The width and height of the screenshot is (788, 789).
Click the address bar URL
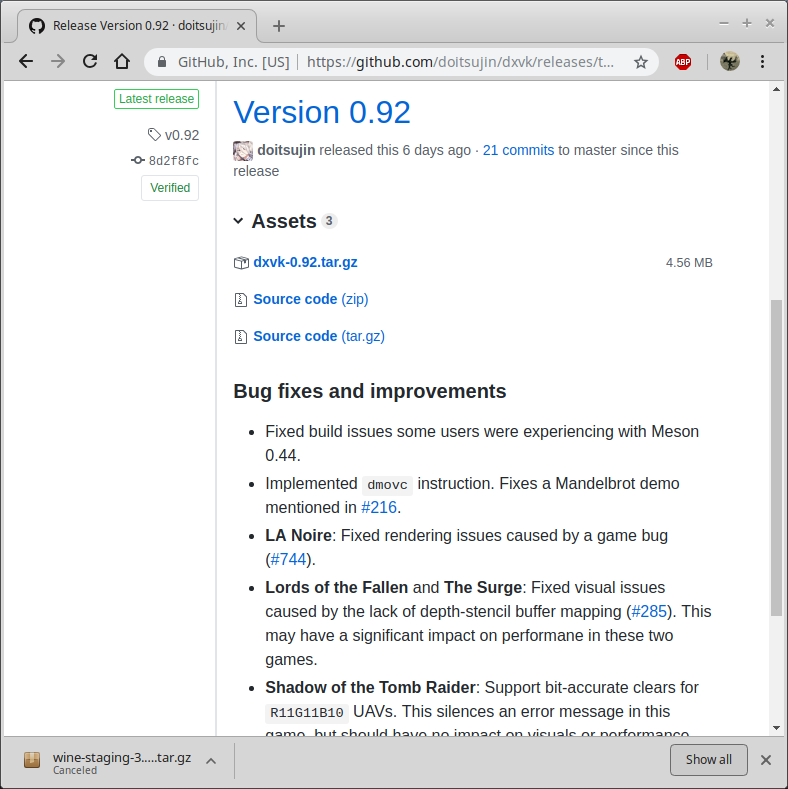[x=460, y=62]
